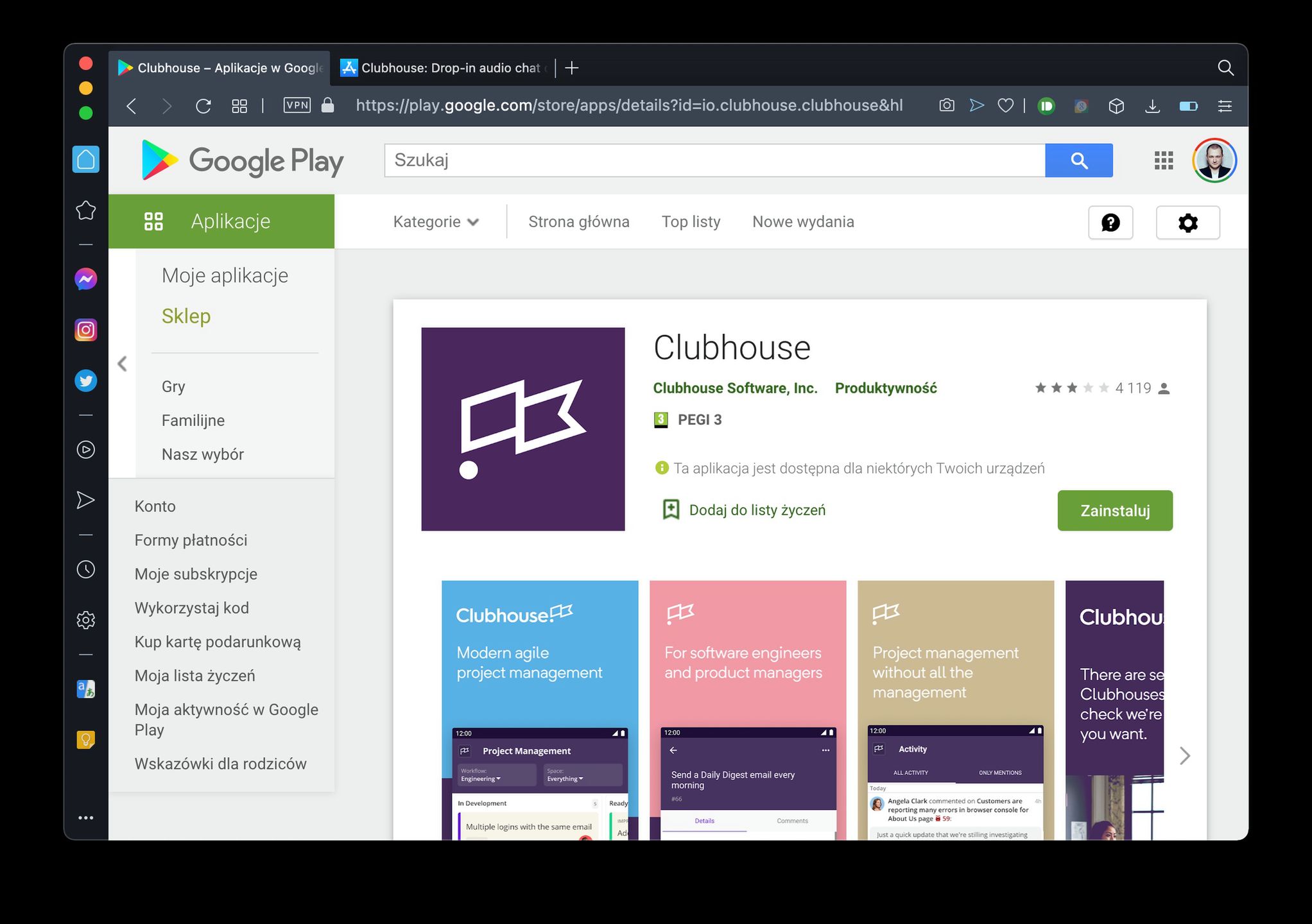
Task: Expand the Kategorie dropdown
Action: point(436,221)
